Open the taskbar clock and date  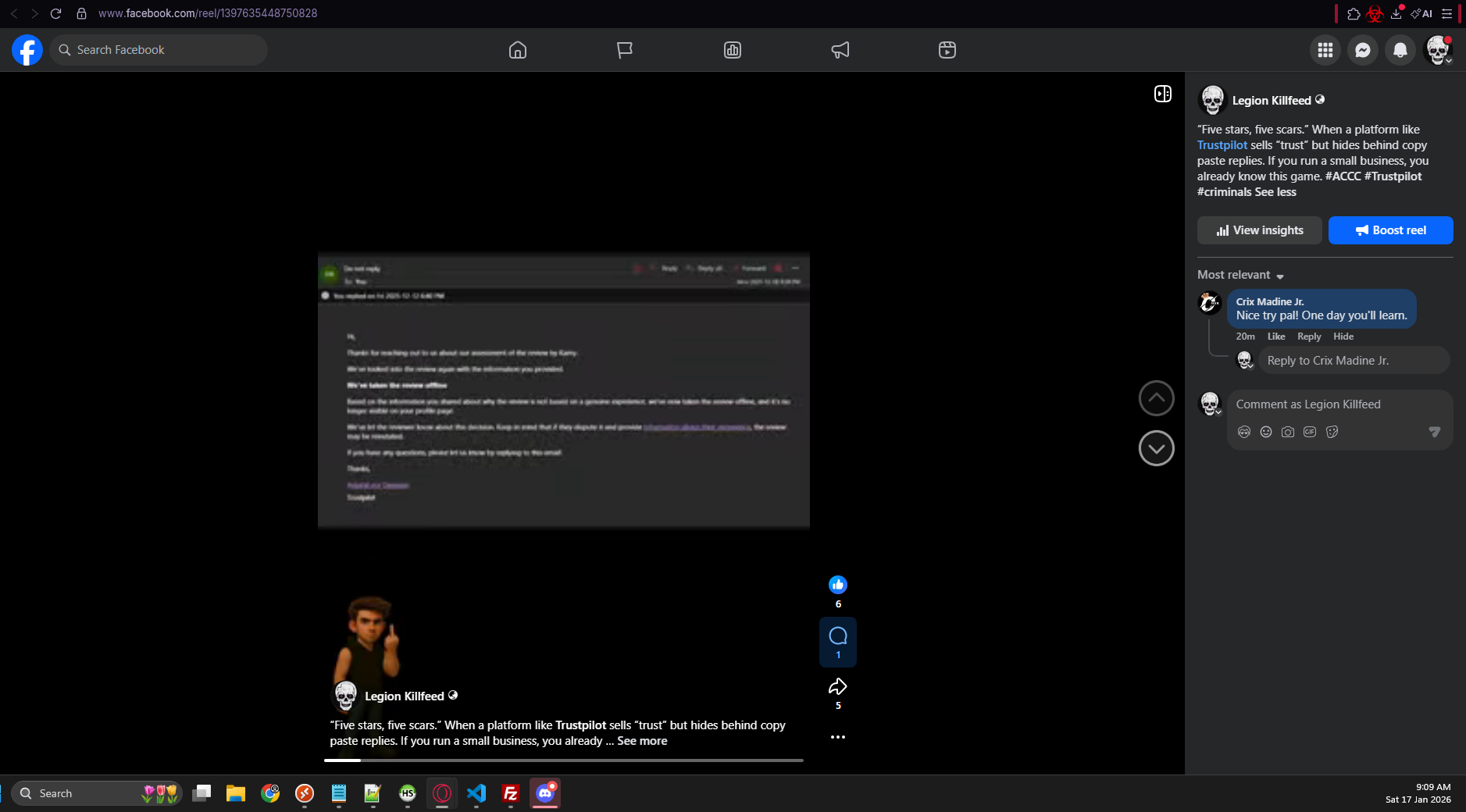tap(1418, 793)
